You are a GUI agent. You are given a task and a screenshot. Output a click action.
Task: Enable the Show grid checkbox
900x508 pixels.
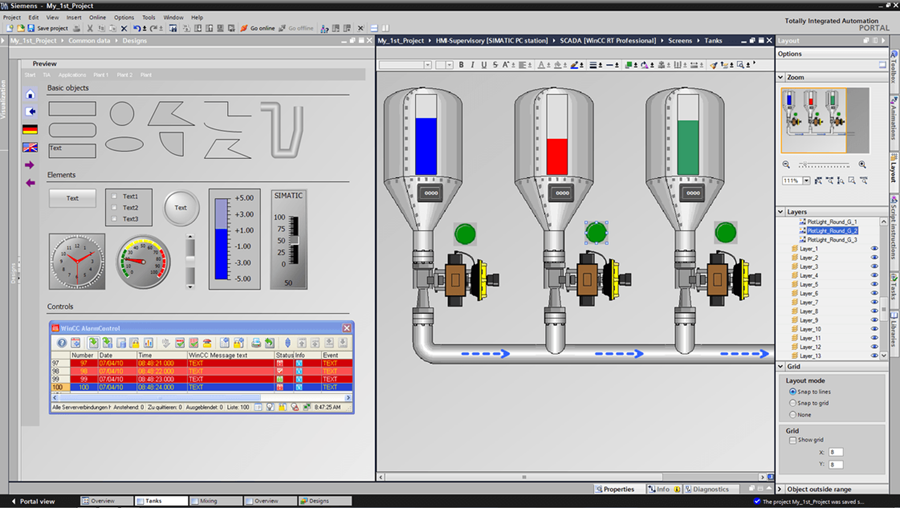click(x=793, y=440)
